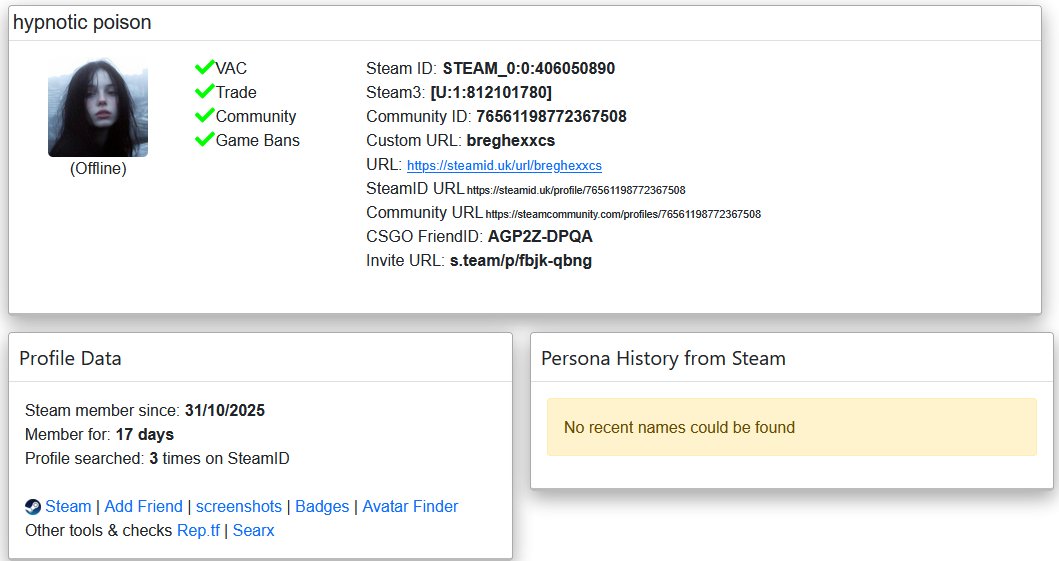This screenshot has height=561, width=1059.
Task: Click the green Trade status checkmark
Action: coord(205,91)
